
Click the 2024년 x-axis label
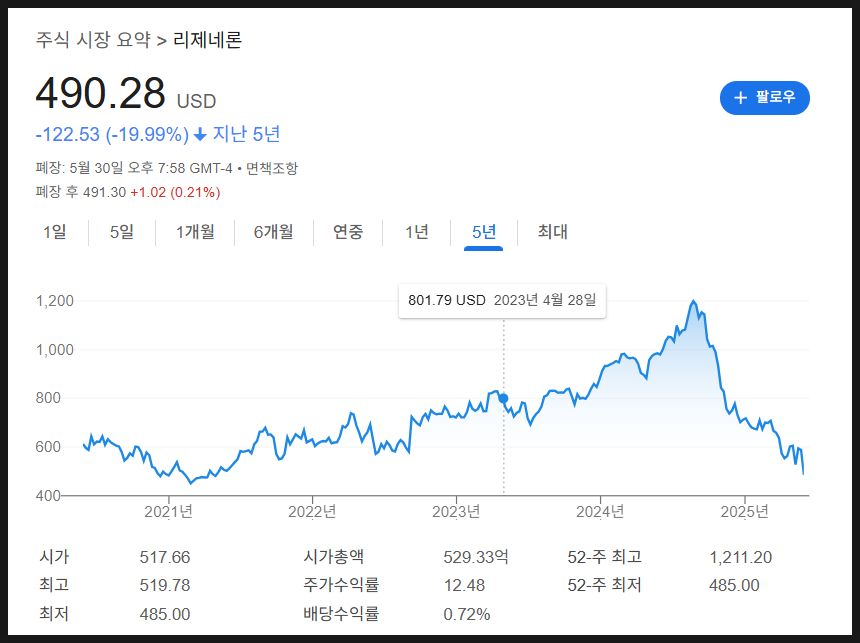pos(600,511)
